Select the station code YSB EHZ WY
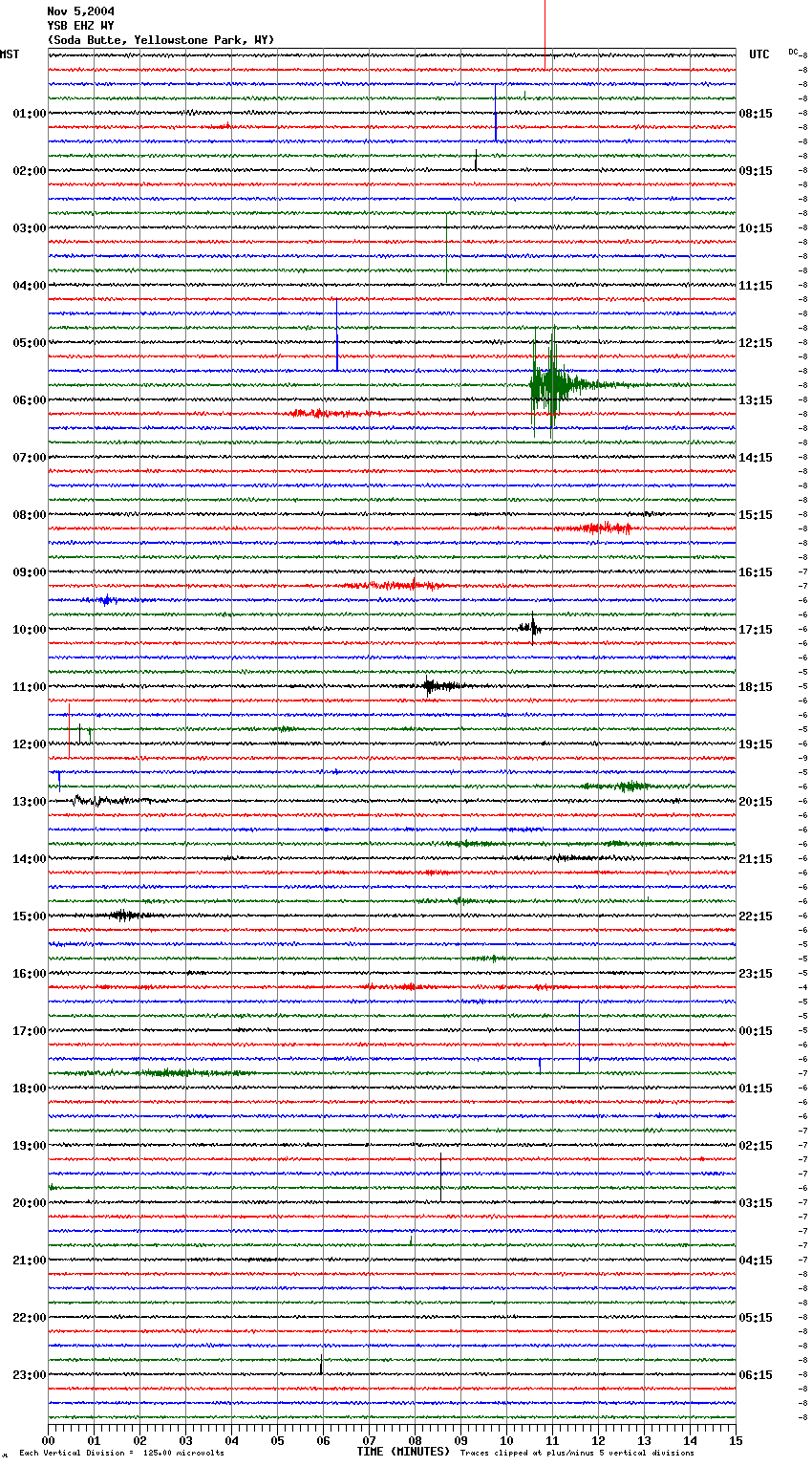This screenshot has height=1466, width=812. (x=80, y=26)
